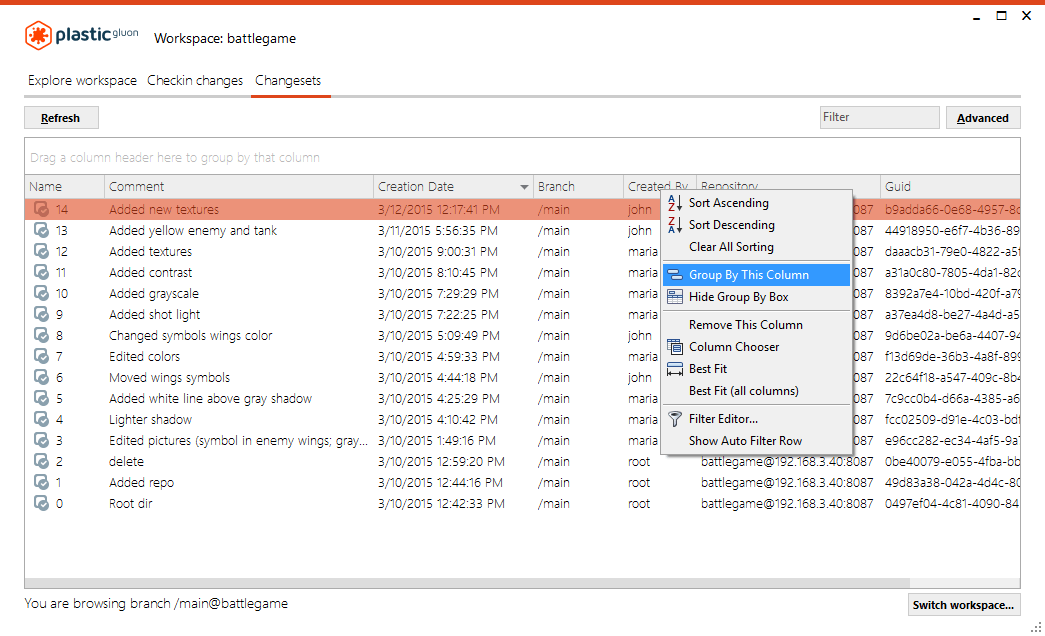The height and width of the screenshot is (636, 1045).
Task: Select Hide Group By Box entry
Action: 756,297
